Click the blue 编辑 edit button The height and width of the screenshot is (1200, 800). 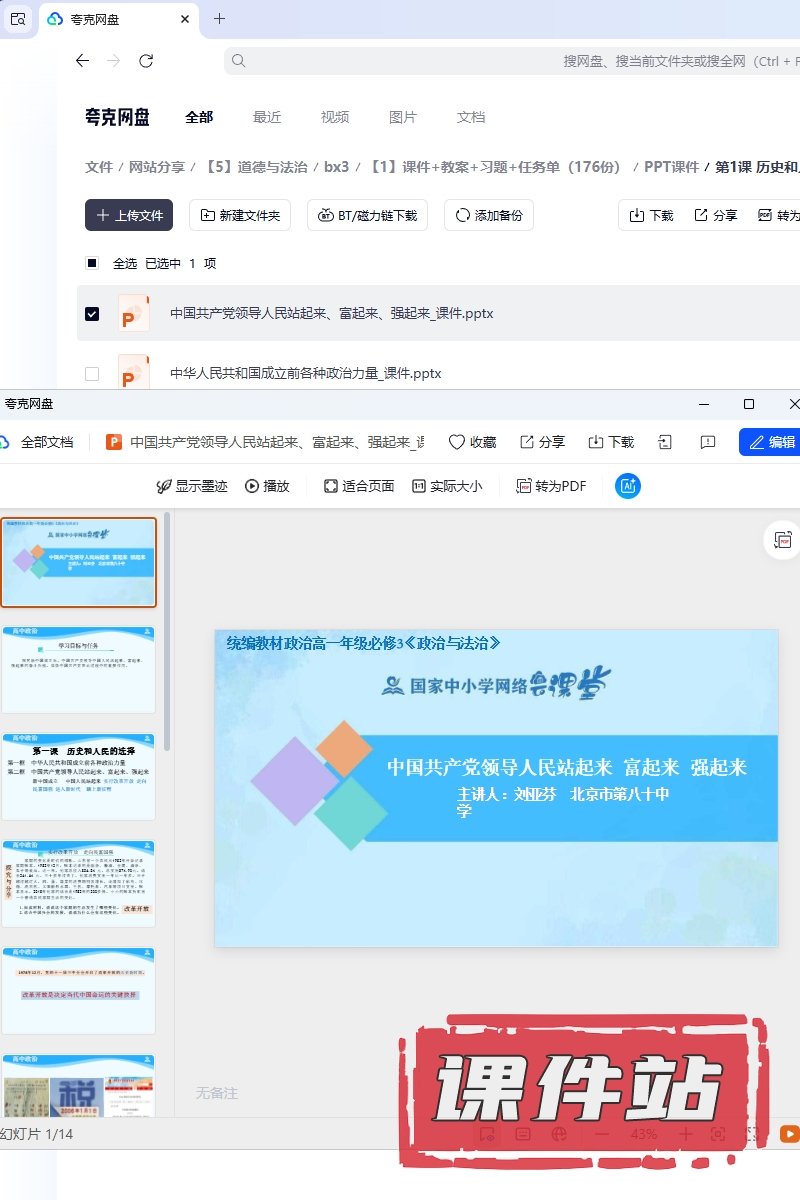[x=771, y=442]
